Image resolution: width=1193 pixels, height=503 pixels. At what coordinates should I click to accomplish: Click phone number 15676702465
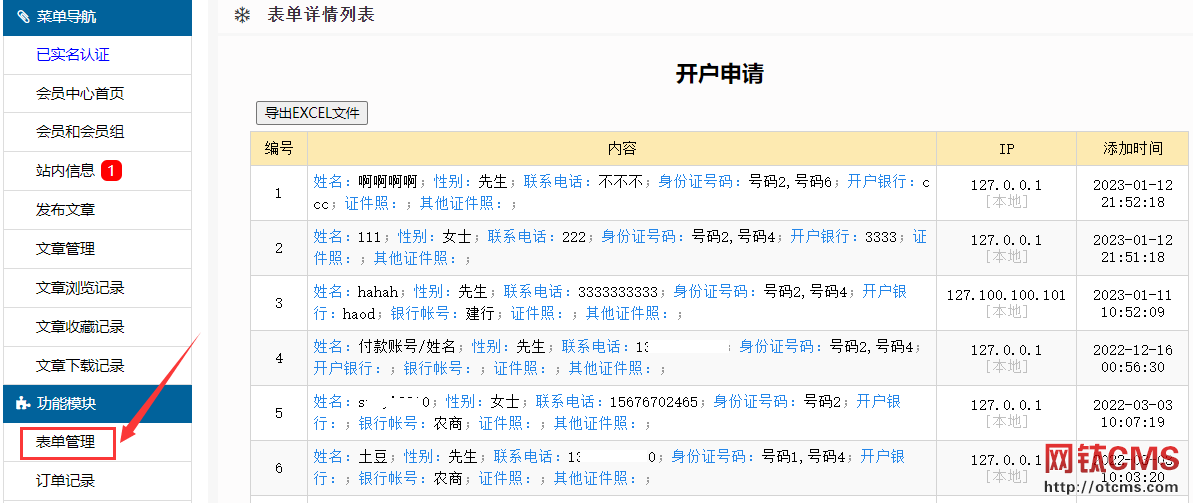[x=652, y=402]
